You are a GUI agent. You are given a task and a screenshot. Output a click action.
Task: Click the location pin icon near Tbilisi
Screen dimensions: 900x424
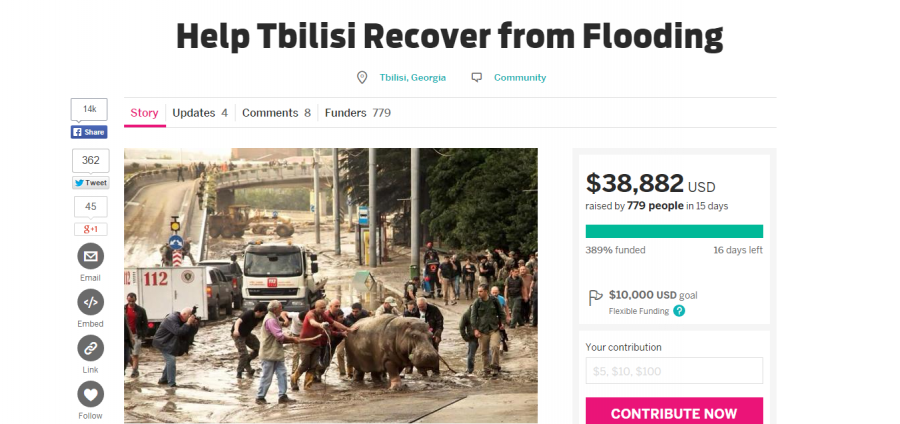(x=362, y=77)
